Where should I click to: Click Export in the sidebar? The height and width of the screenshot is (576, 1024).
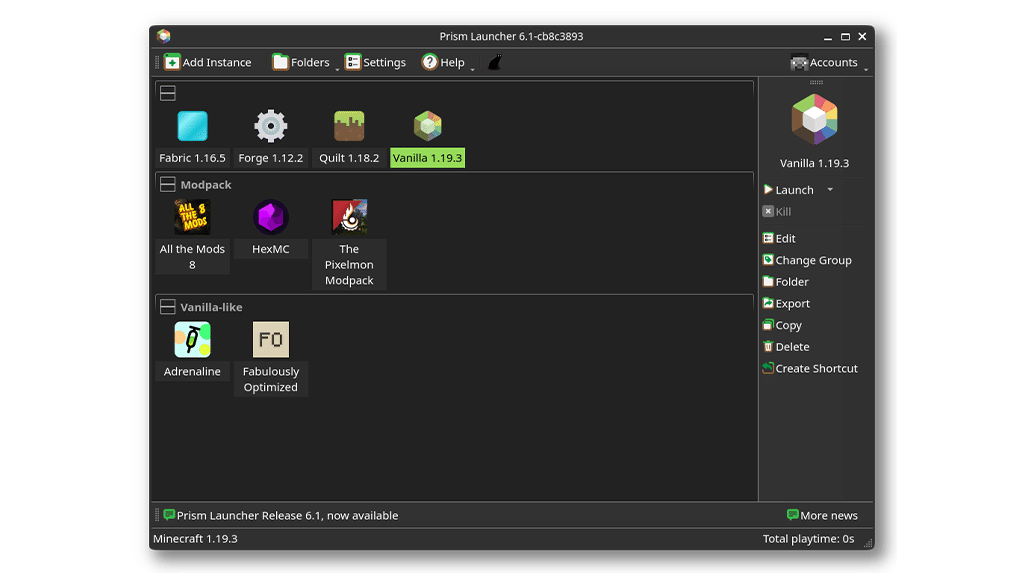(786, 303)
